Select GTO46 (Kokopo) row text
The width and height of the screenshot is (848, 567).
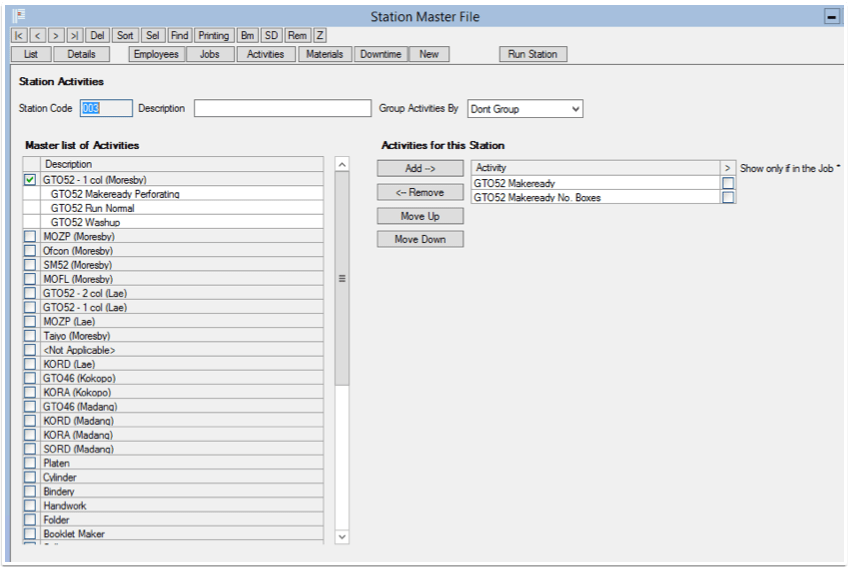(x=80, y=378)
